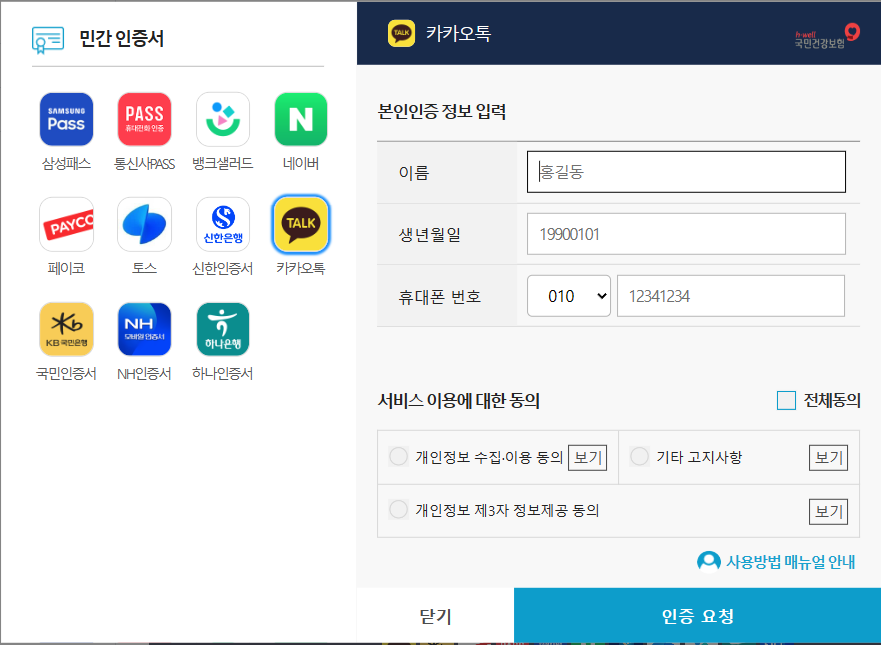Pick the 하나은행 하나인증서 icon
This screenshot has width=881, height=645.
[222, 329]
